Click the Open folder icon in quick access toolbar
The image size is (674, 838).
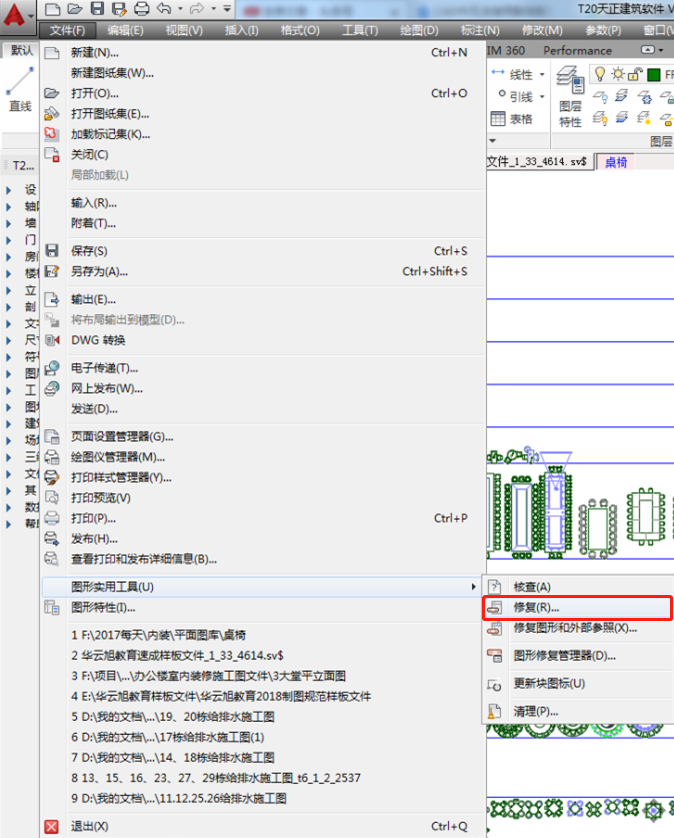coord(75,9)
